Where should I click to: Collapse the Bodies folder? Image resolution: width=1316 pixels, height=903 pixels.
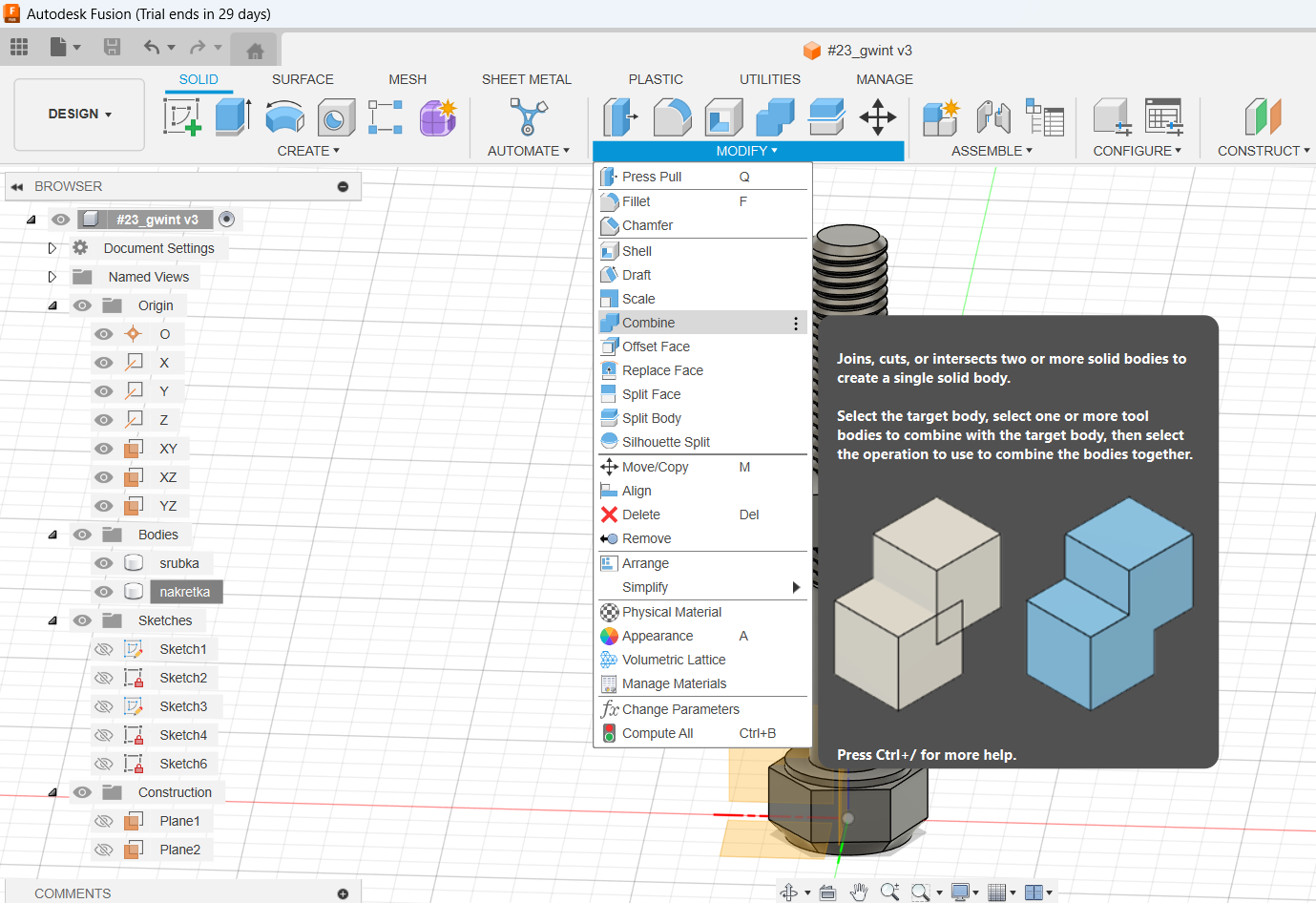(x=52, y=535)
